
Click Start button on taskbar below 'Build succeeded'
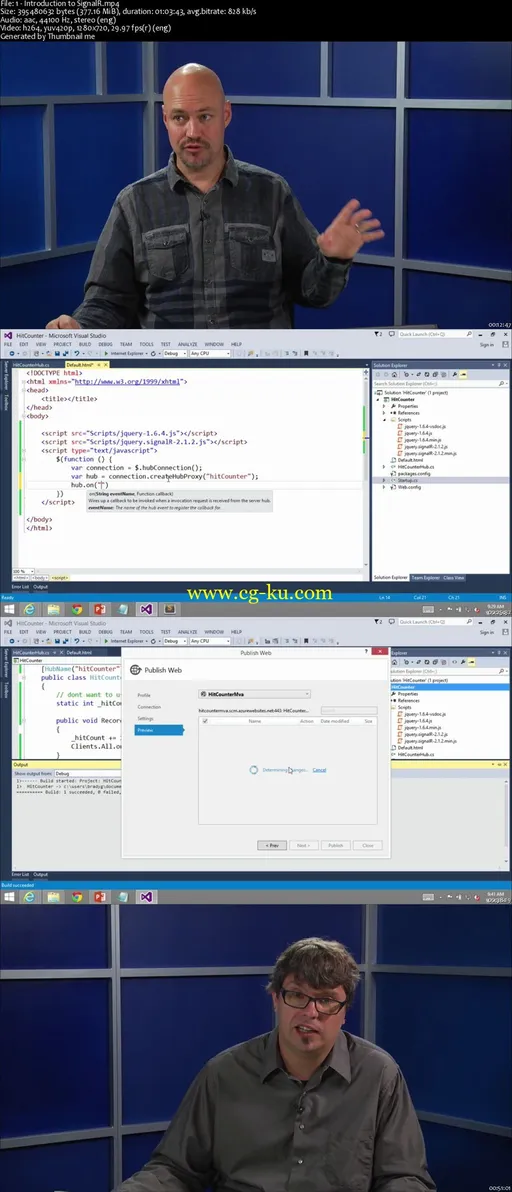pos(9,897)
